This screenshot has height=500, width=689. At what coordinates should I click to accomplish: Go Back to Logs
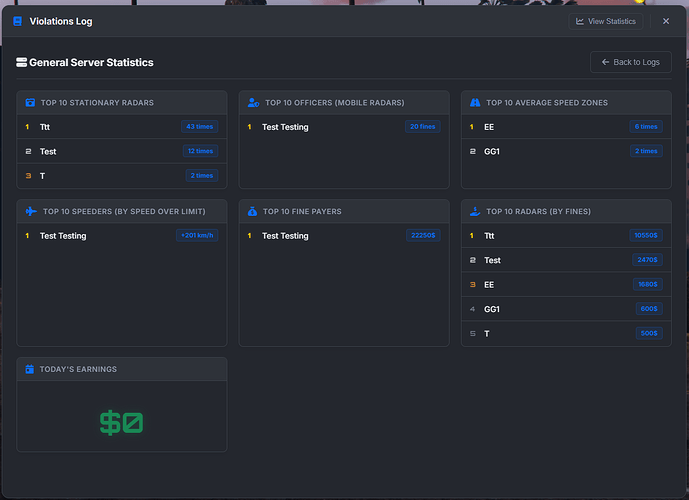coord(630,62)
